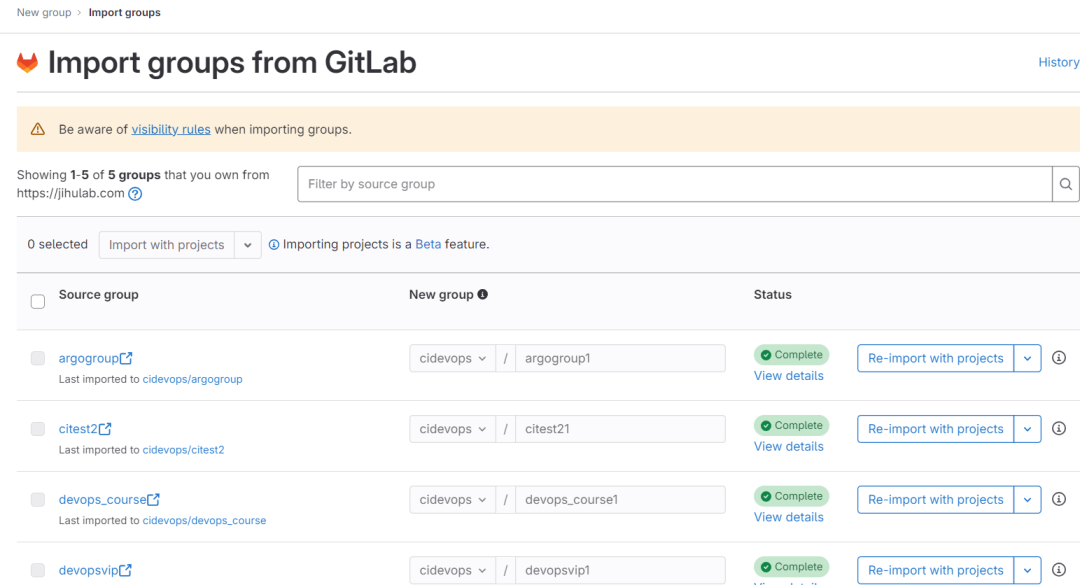Click the search magnifier icon
Screen dimensions: 1080x585
[1065, 184]
